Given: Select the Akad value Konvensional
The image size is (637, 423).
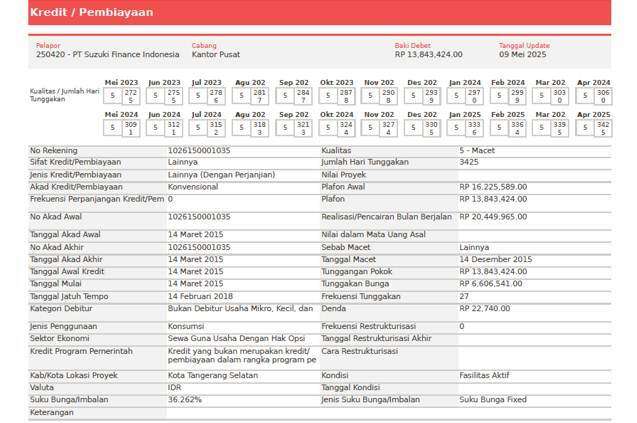Looking at the screenshot, I should click(193, 187).
